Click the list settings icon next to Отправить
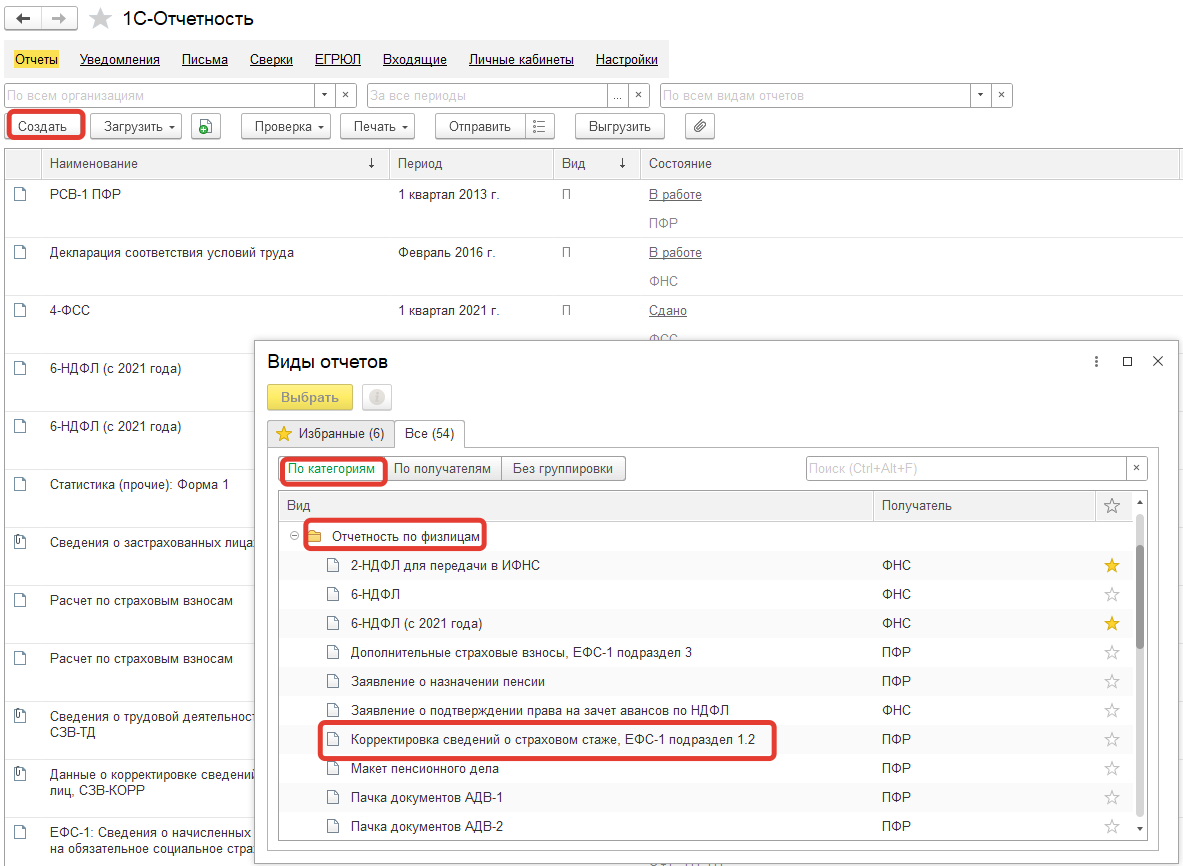The width and height of the screenshot is (1183, 866). coord(539,126)
